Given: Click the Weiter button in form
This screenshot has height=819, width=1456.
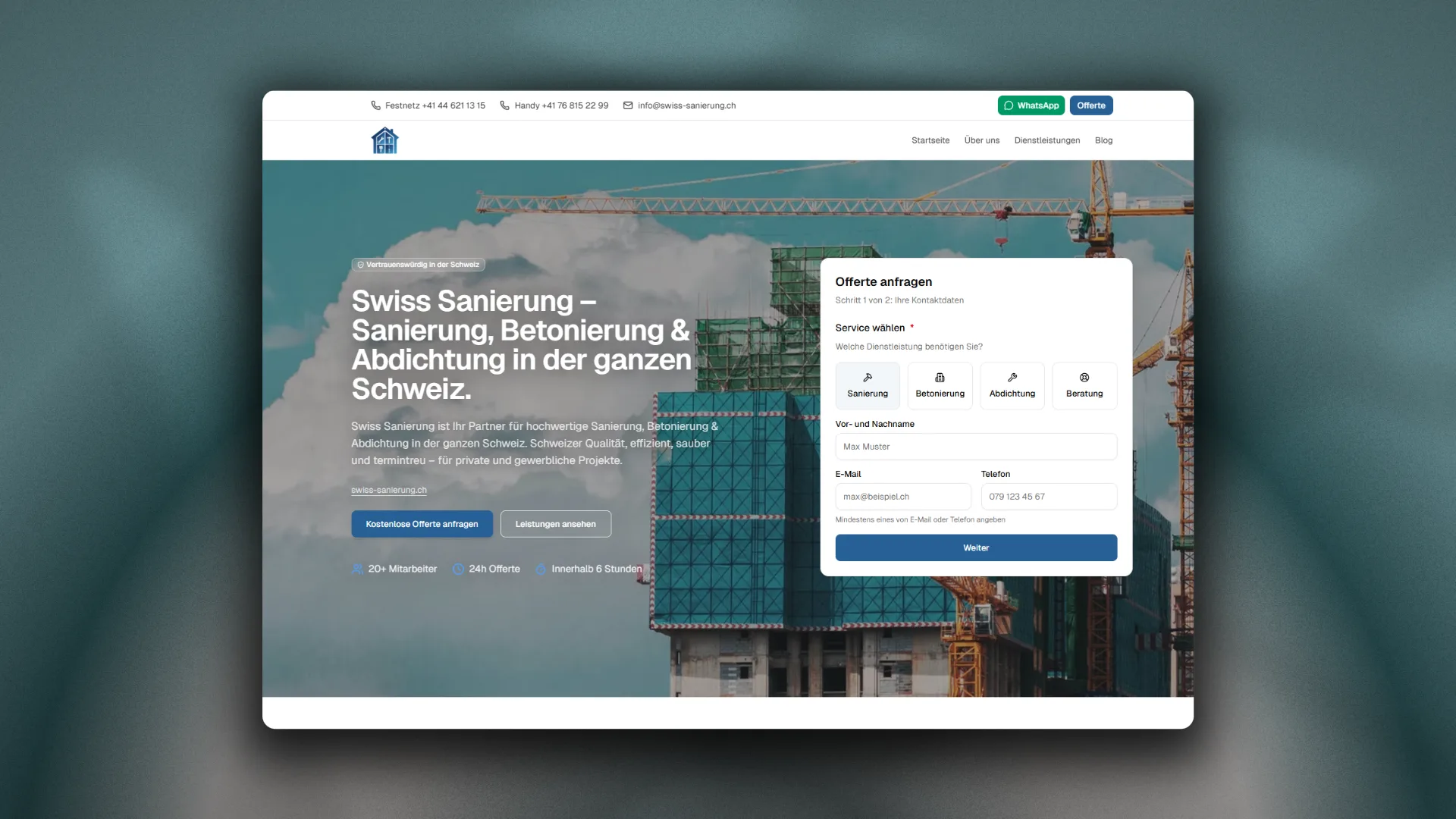Looking at the screenshot, I should [x=976, y=548].
